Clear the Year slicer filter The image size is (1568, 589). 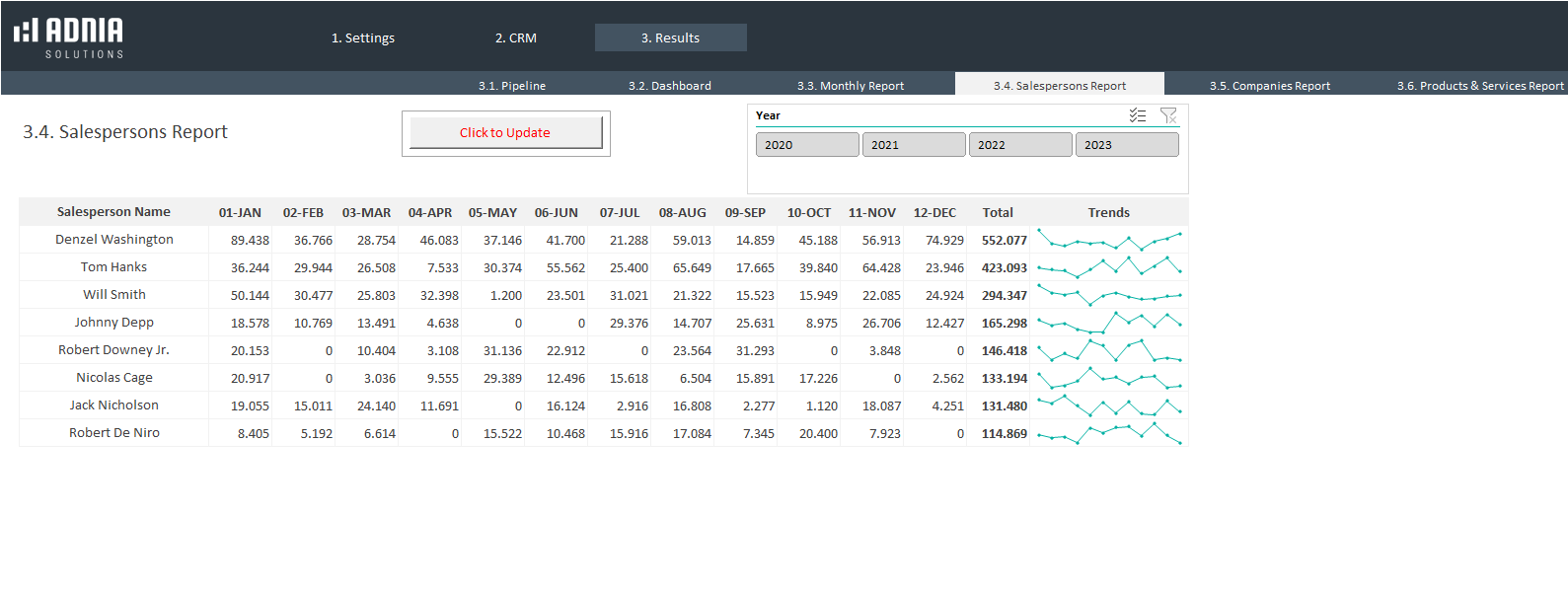pyautogui.click(x=1168, y=115)
